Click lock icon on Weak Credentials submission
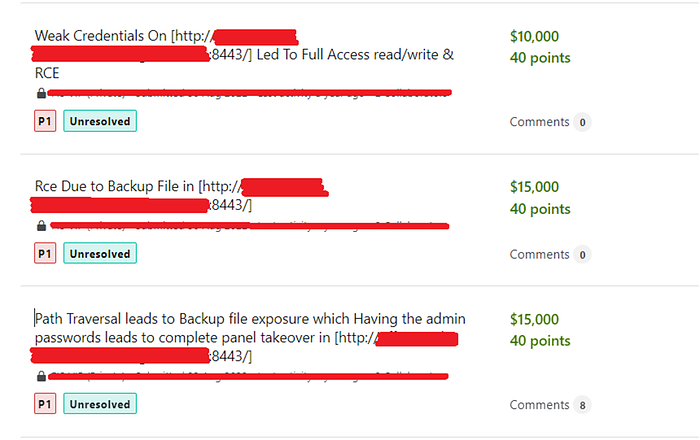Image resolution: width=700 pixels, height=440 pixels. point(41,94)
